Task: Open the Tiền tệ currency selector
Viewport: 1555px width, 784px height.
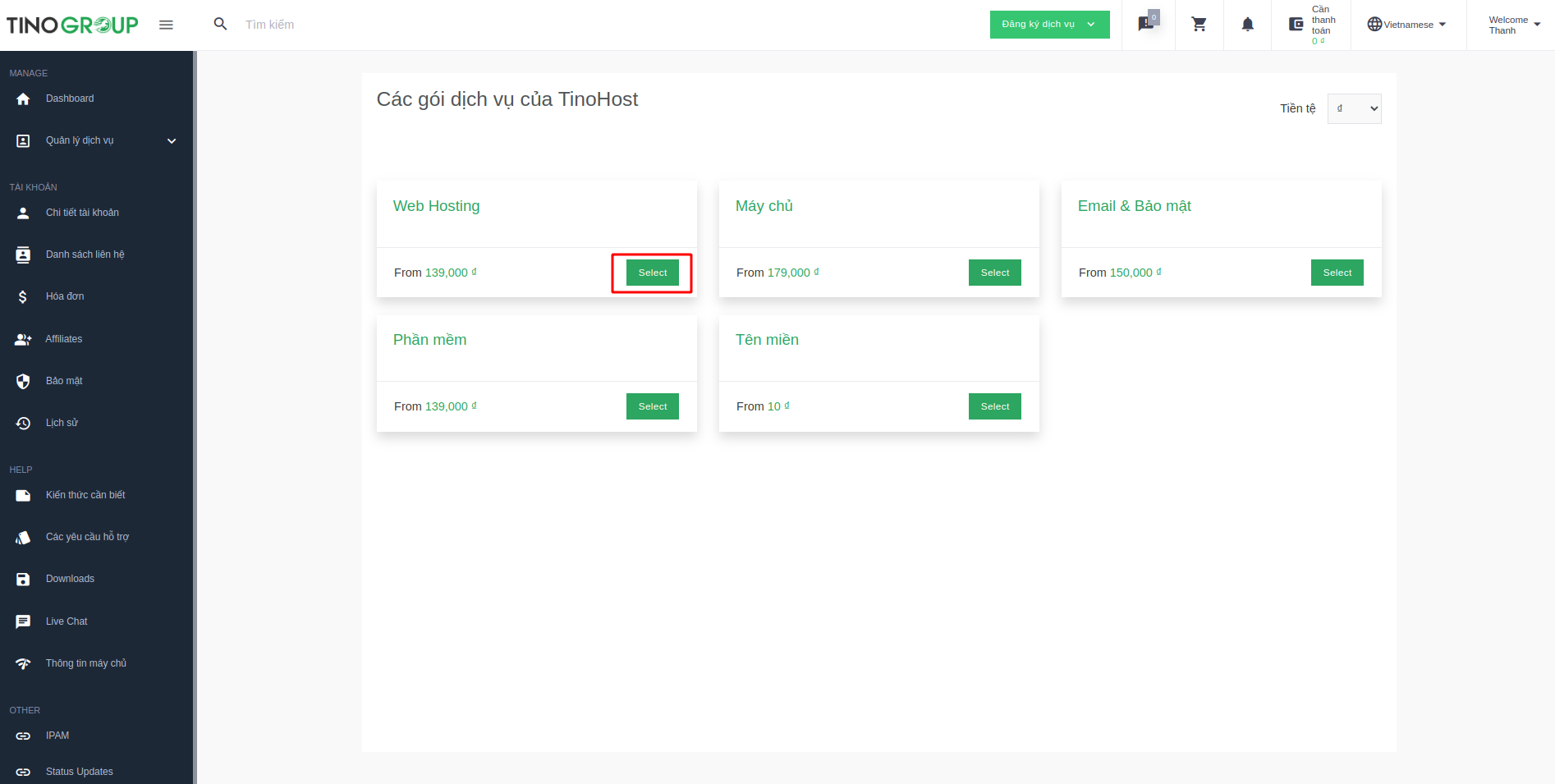Action: click(x=1354, y=108)
